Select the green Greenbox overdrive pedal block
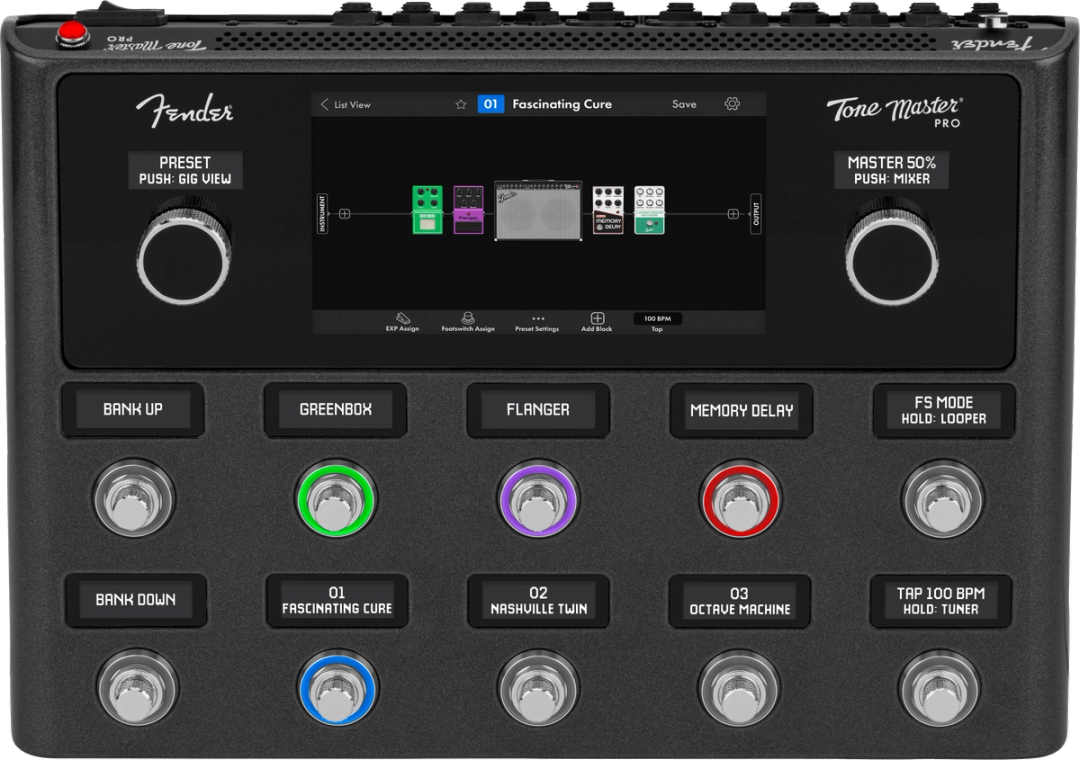1080x760 pixels. (x=427, y=209)
